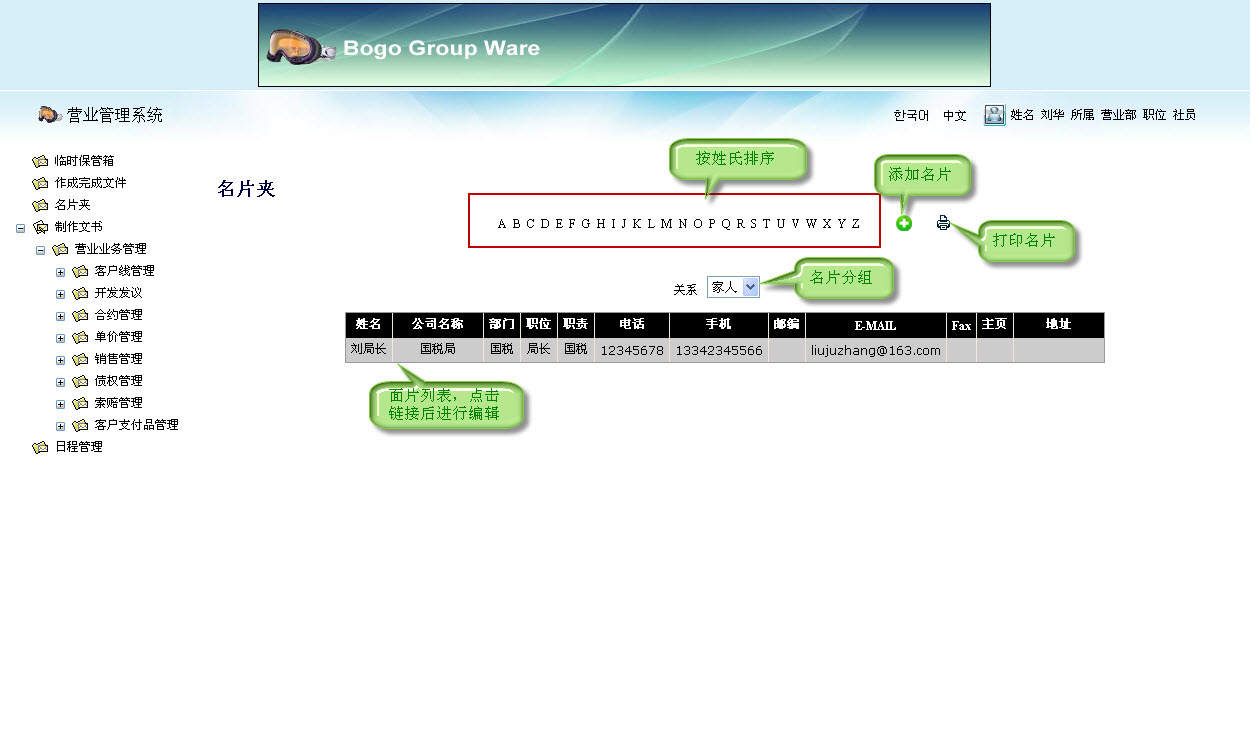Open the 日程管理 folder icon

40,447
